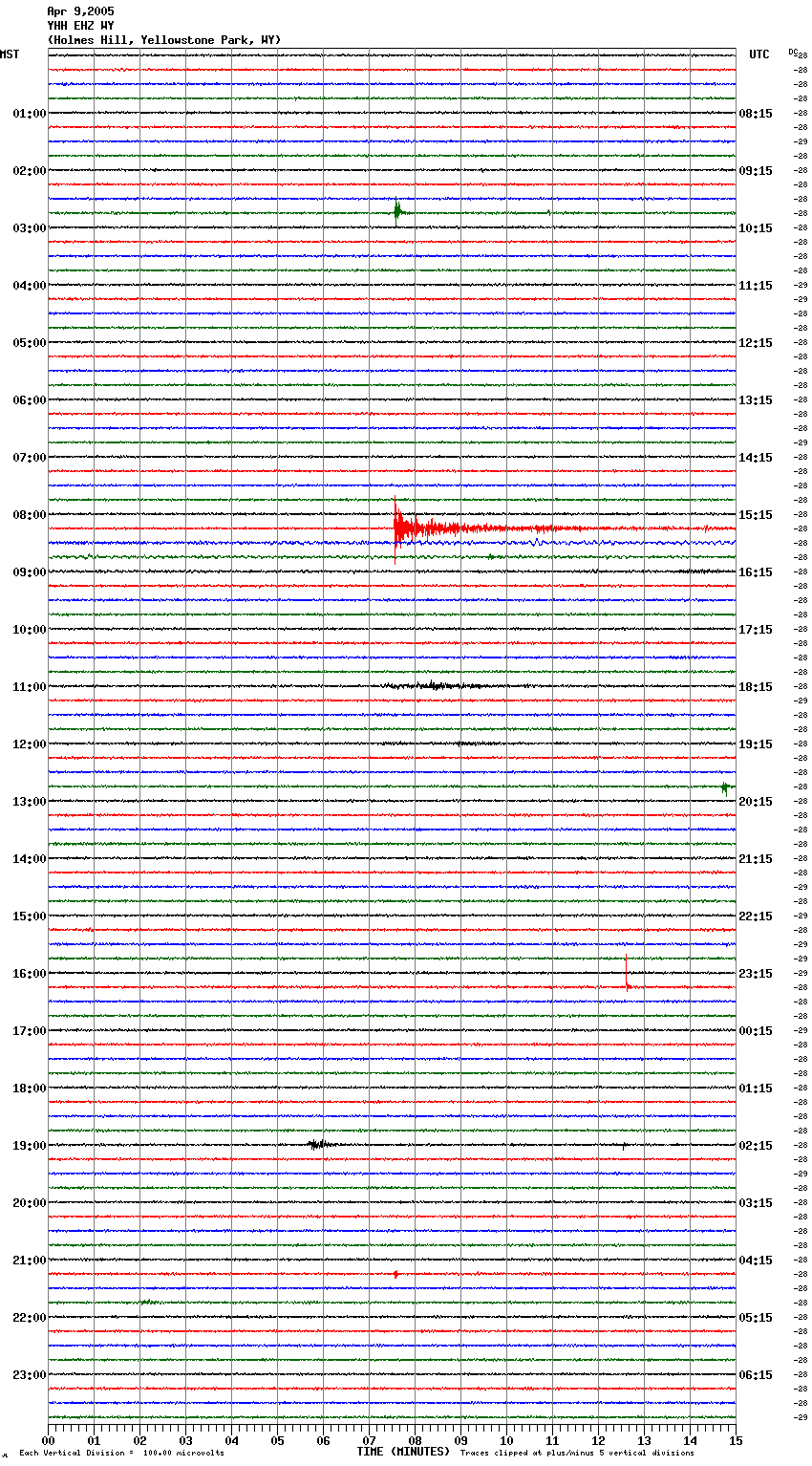
Task: Click the 'DC' offset column header
Action: [793, 52]
